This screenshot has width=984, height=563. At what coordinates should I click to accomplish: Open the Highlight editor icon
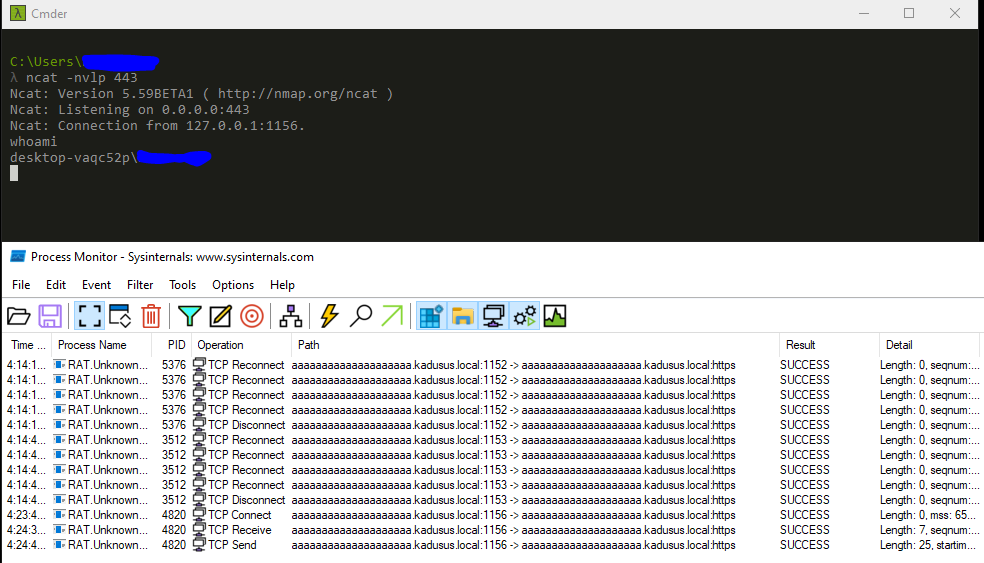[x=220, y=316]
